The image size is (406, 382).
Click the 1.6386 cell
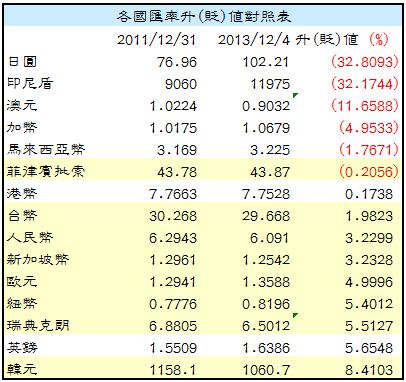(x=266, y=348)
